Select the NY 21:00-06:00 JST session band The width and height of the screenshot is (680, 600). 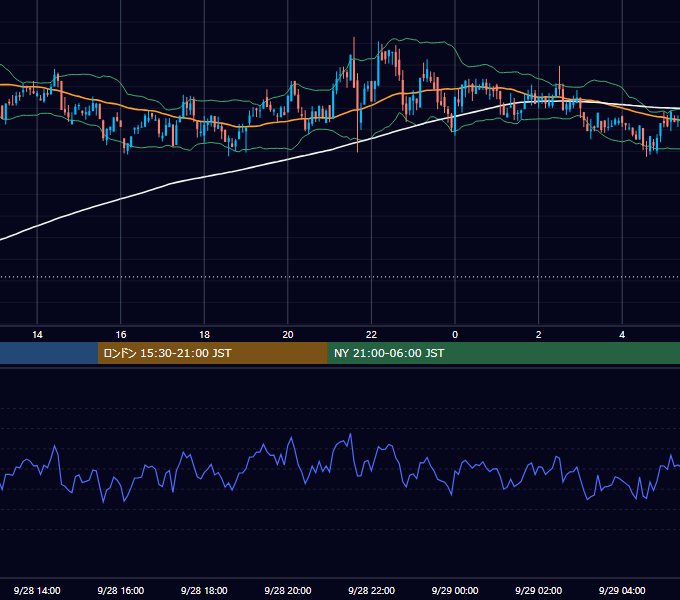pyautogui.click(x=503, y=353)
